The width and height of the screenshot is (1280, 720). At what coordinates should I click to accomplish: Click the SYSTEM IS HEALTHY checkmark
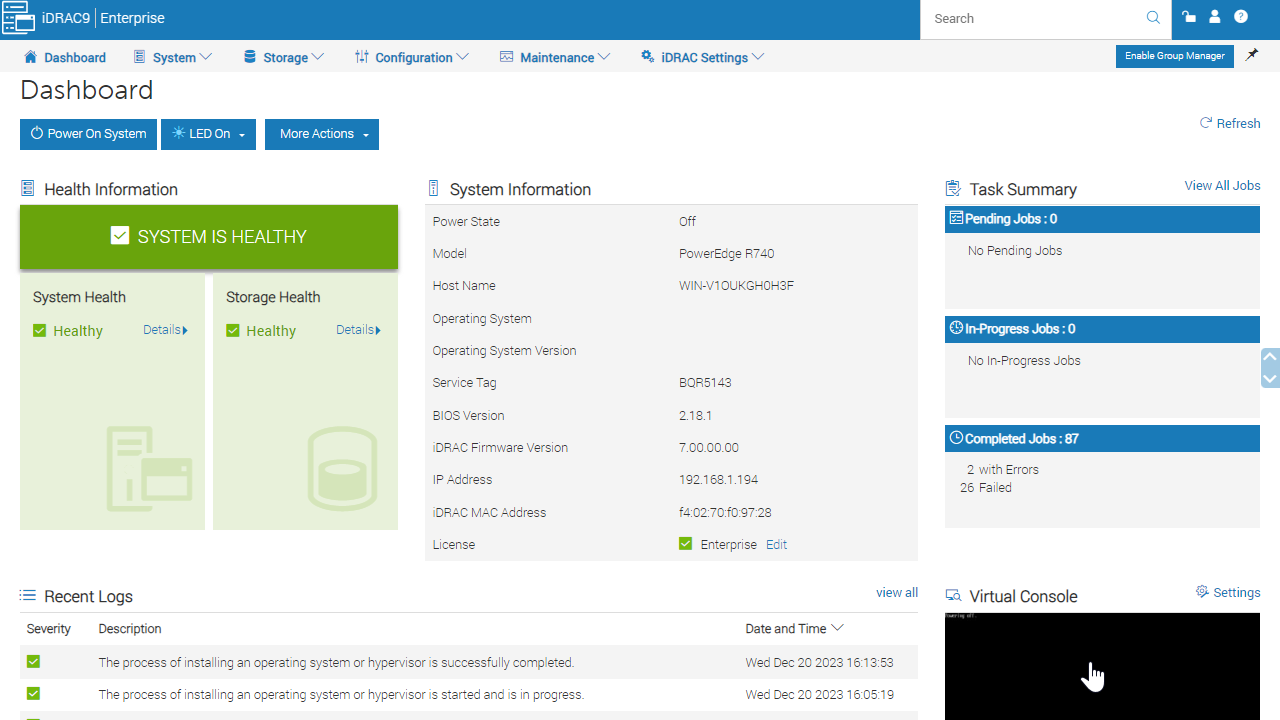click(x=120, y=236)
